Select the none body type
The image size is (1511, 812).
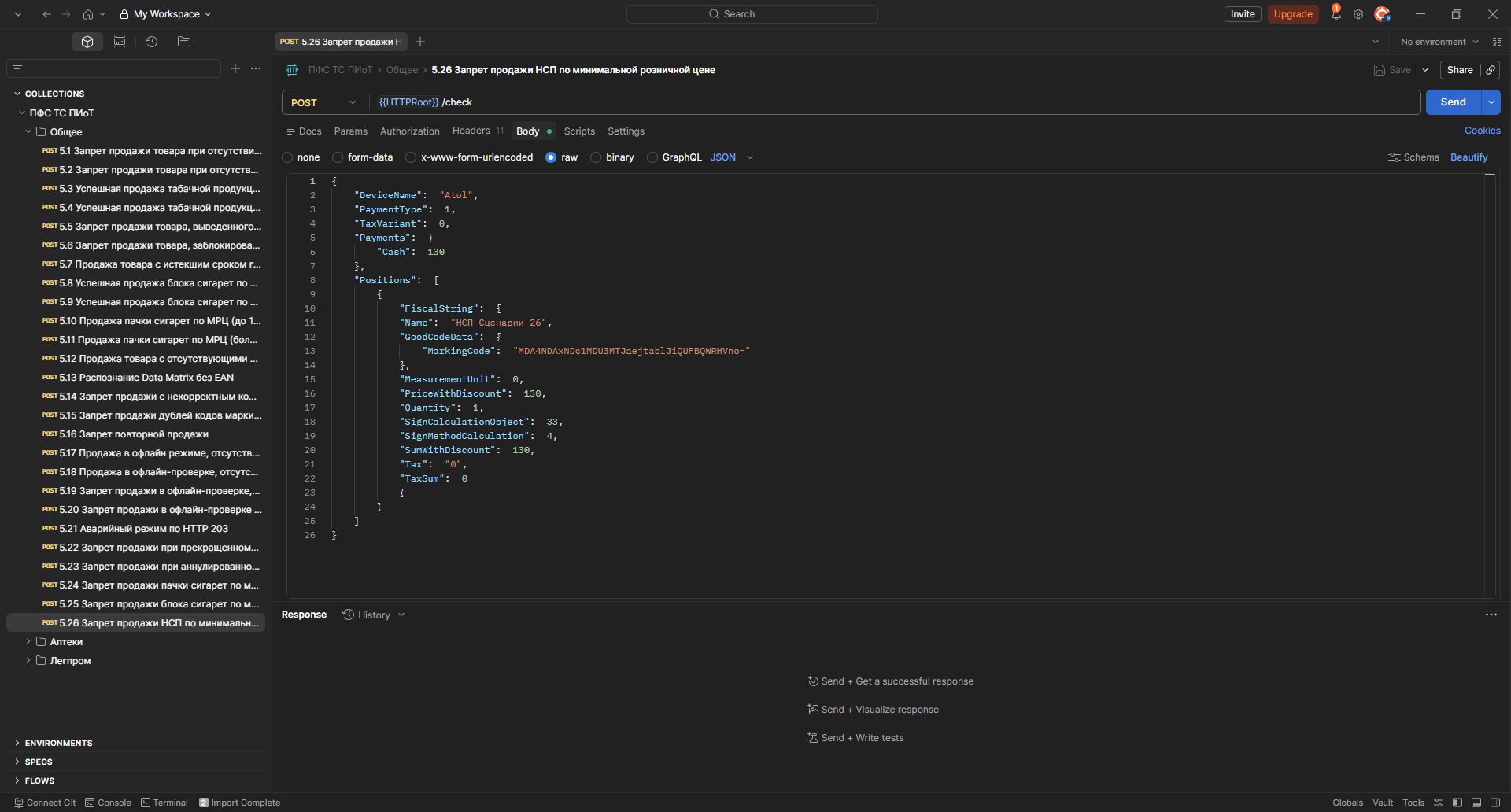(x=301, y=157)
